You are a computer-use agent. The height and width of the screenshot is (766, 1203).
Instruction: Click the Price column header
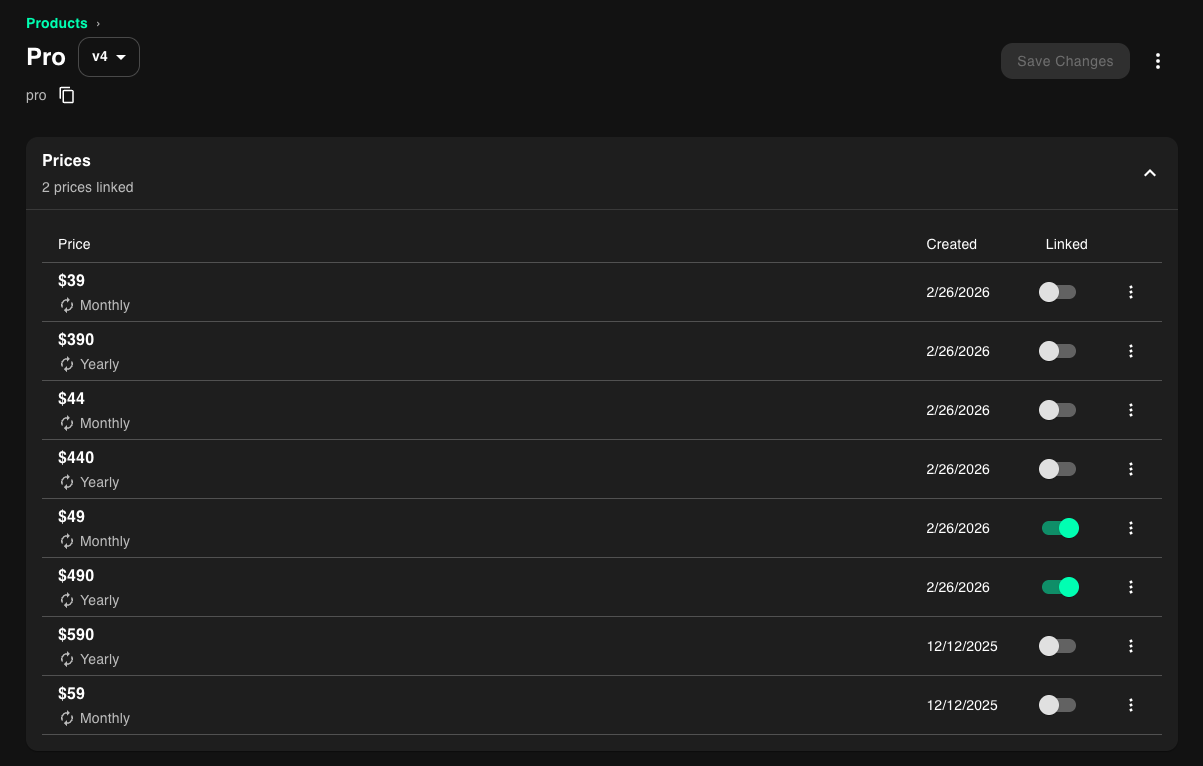coord(74,244)
